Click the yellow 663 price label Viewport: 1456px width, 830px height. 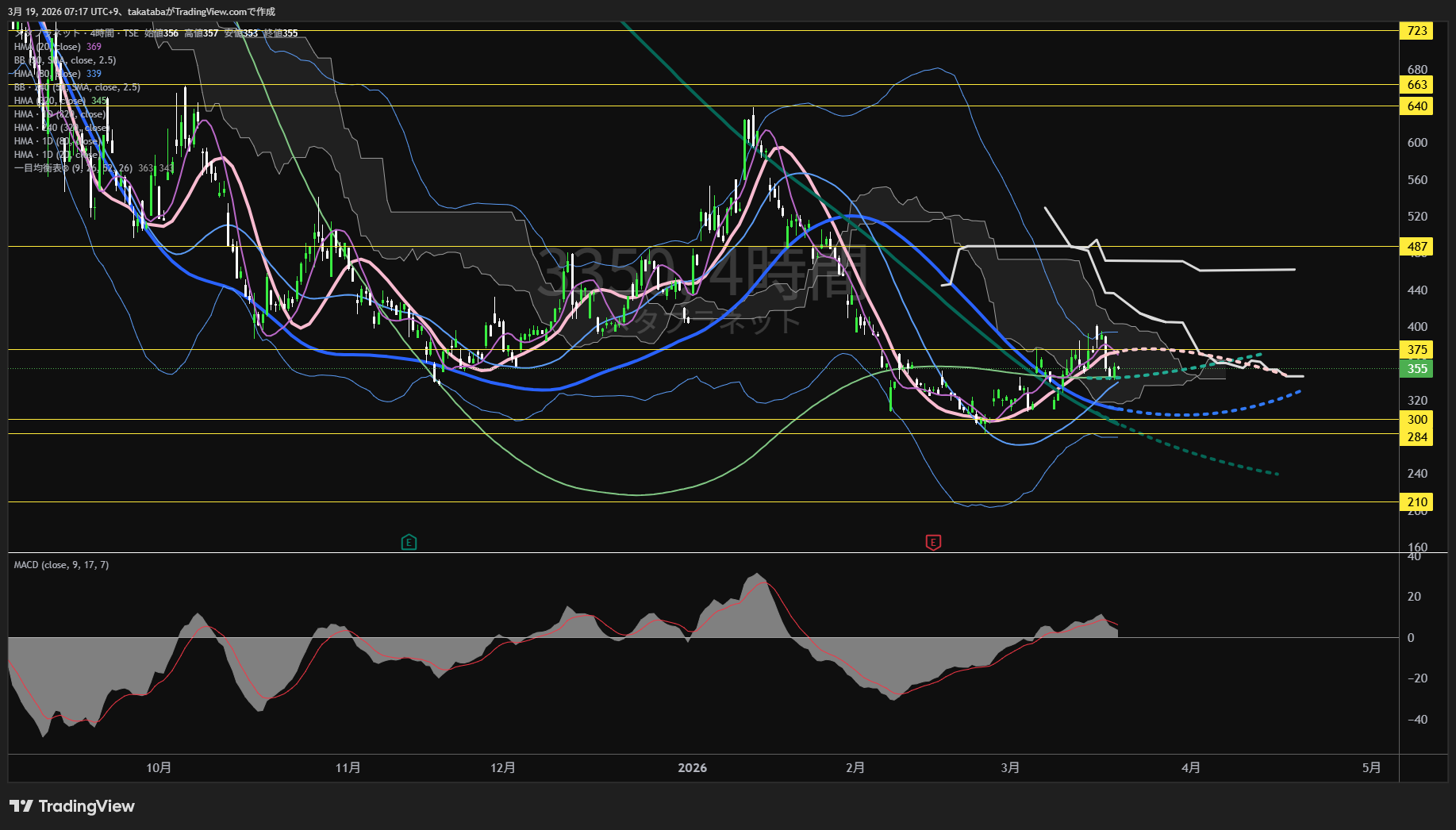[x=1417, y=85]
